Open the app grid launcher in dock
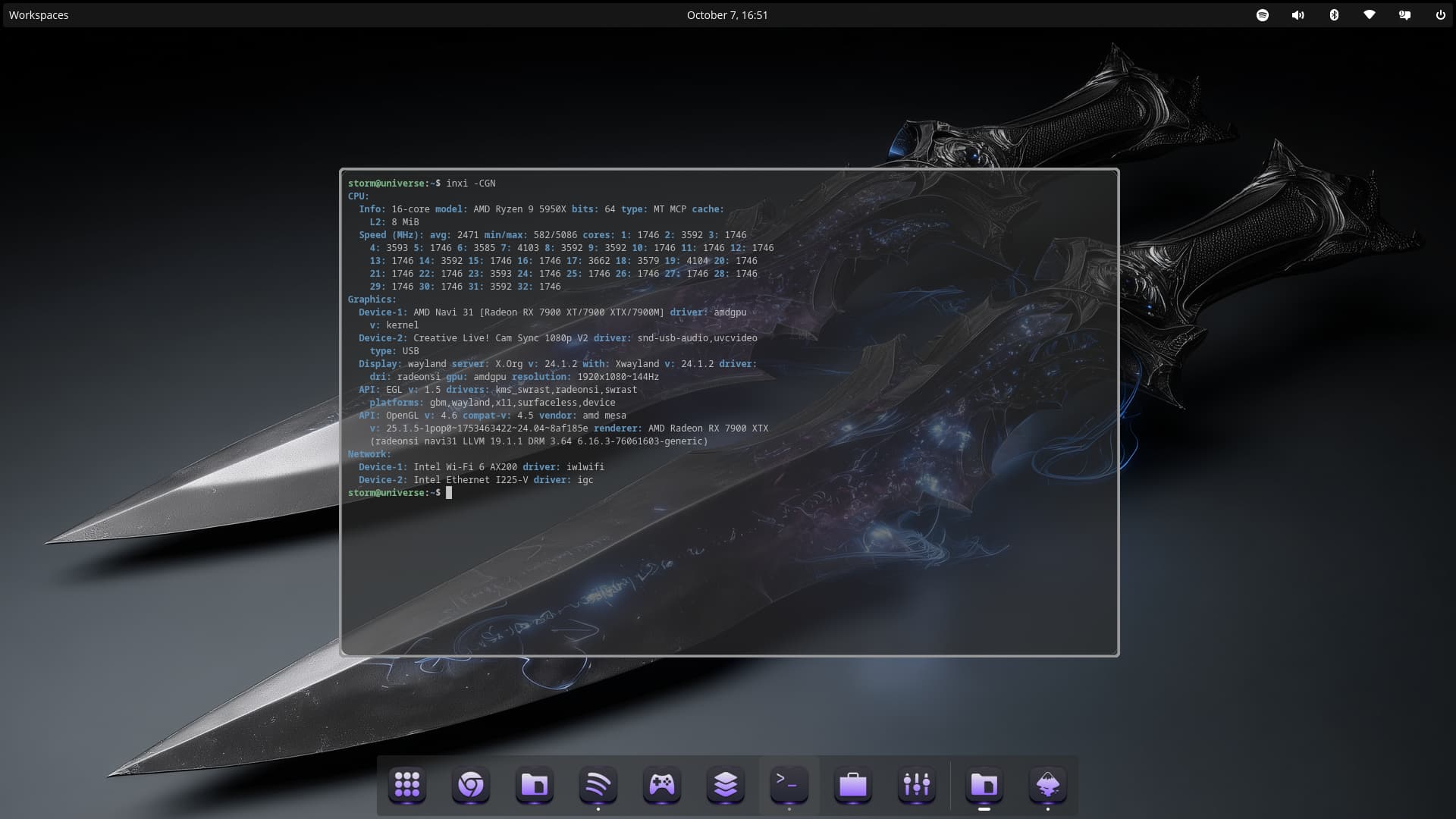 point(407,785)
